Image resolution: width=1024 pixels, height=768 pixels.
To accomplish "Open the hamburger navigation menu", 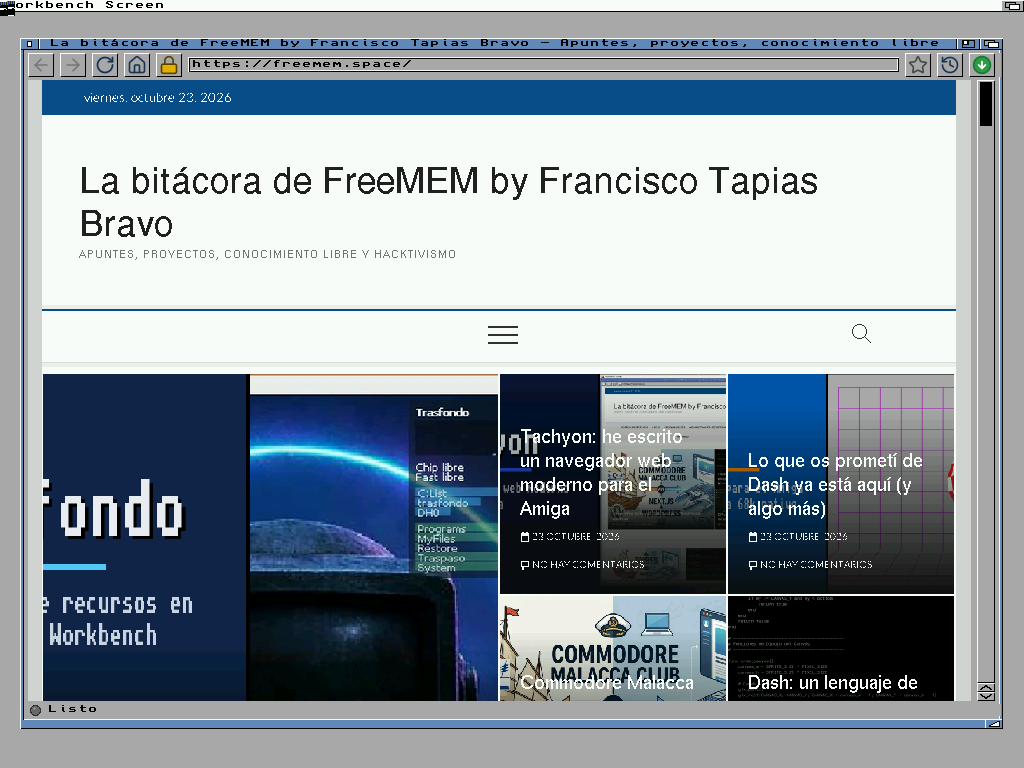I will point(503,334).
